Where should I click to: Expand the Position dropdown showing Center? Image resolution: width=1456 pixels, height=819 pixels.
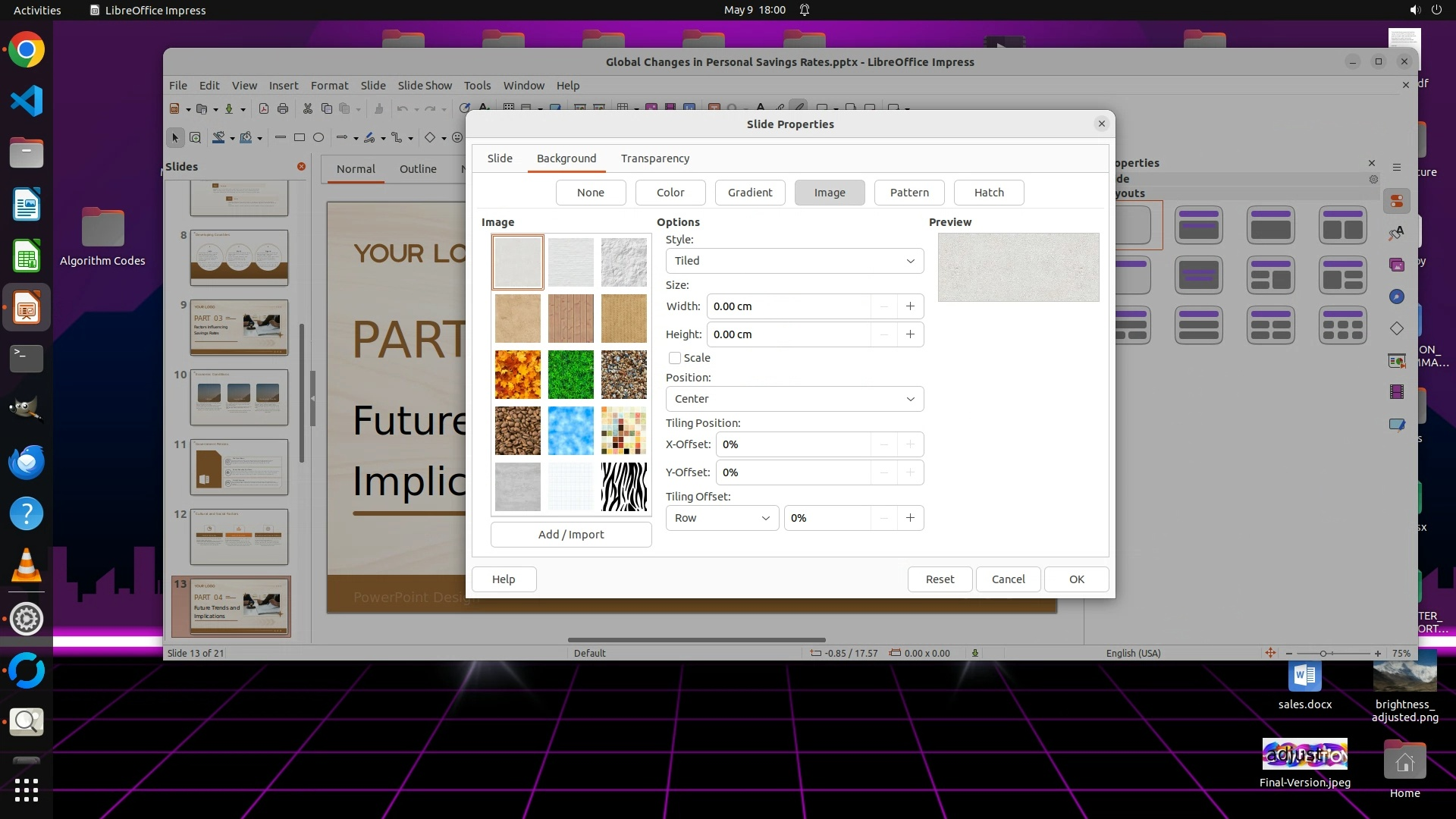click(794, 399)
